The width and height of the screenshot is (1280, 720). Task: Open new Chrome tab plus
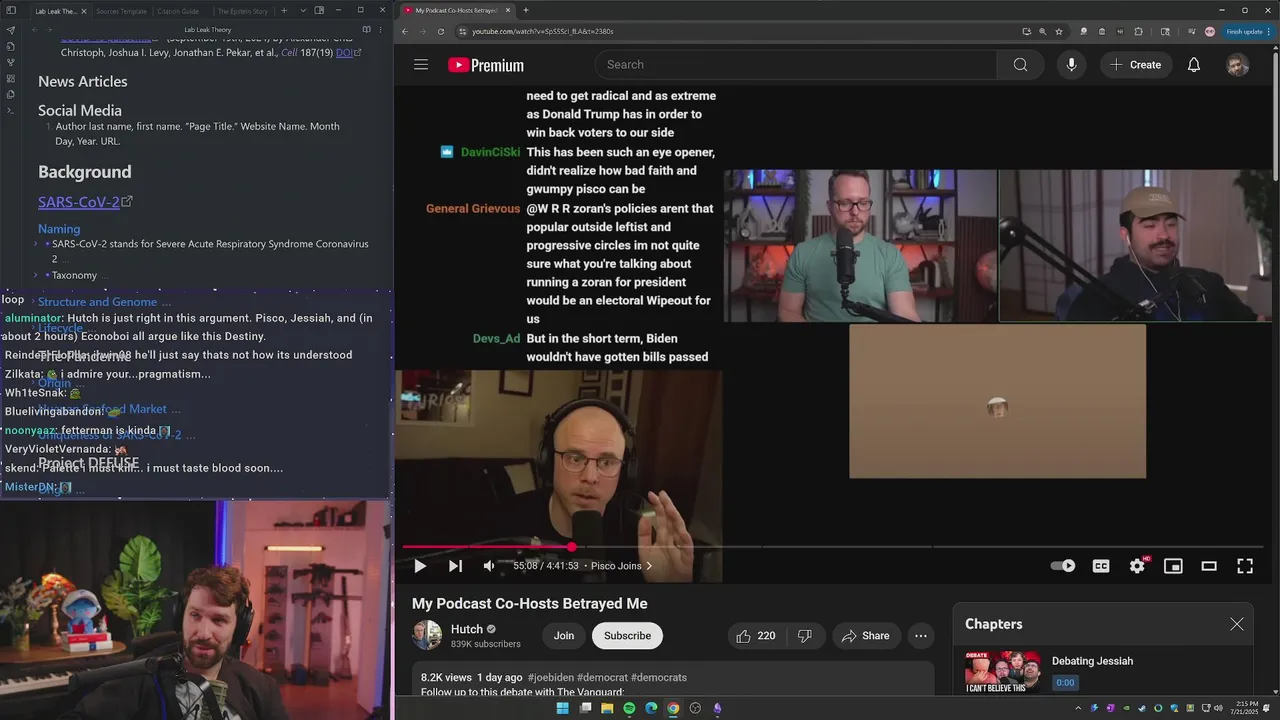coord(526,10)
